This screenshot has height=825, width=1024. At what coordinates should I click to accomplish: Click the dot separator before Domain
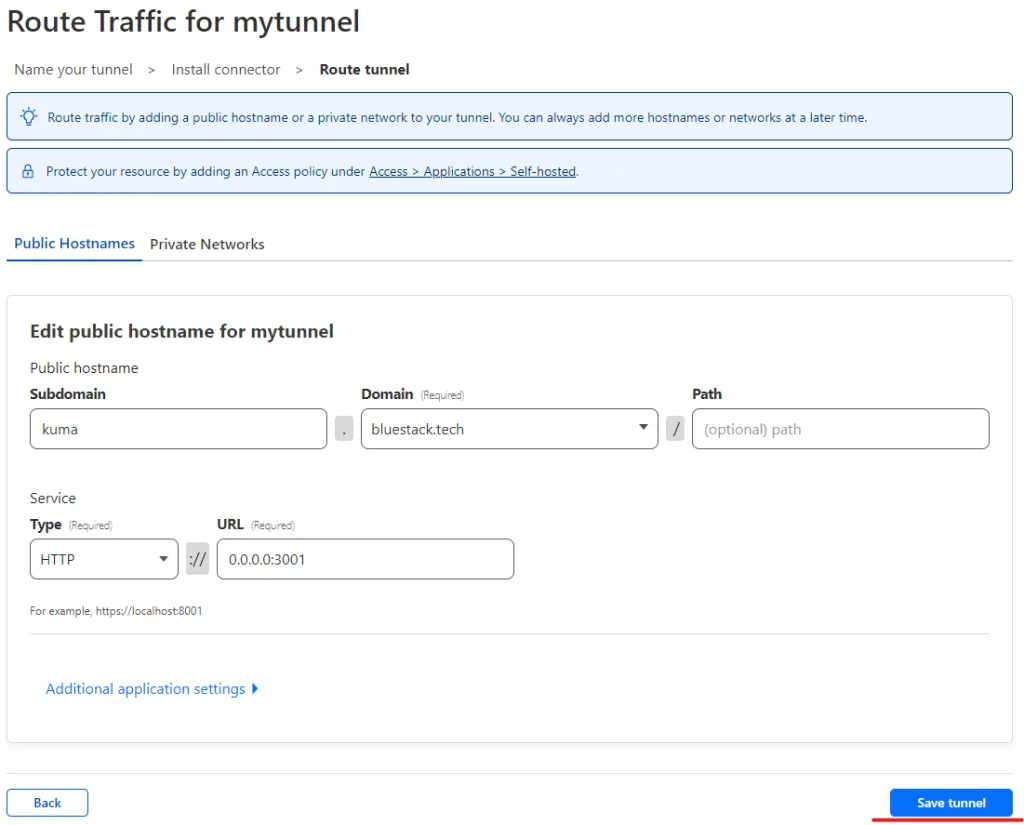pos(344,429)
